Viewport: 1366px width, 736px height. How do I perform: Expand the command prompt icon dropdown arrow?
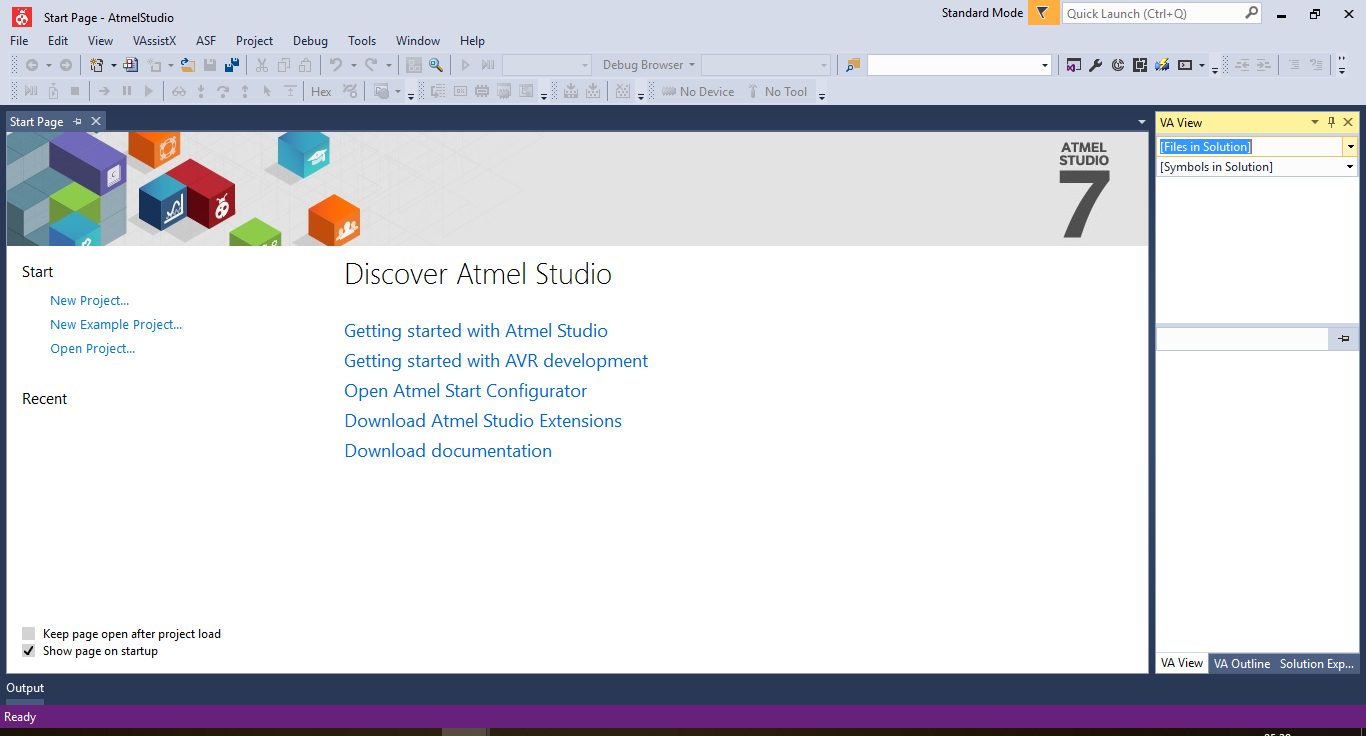pyautogui.click(x=1202, y=65)
